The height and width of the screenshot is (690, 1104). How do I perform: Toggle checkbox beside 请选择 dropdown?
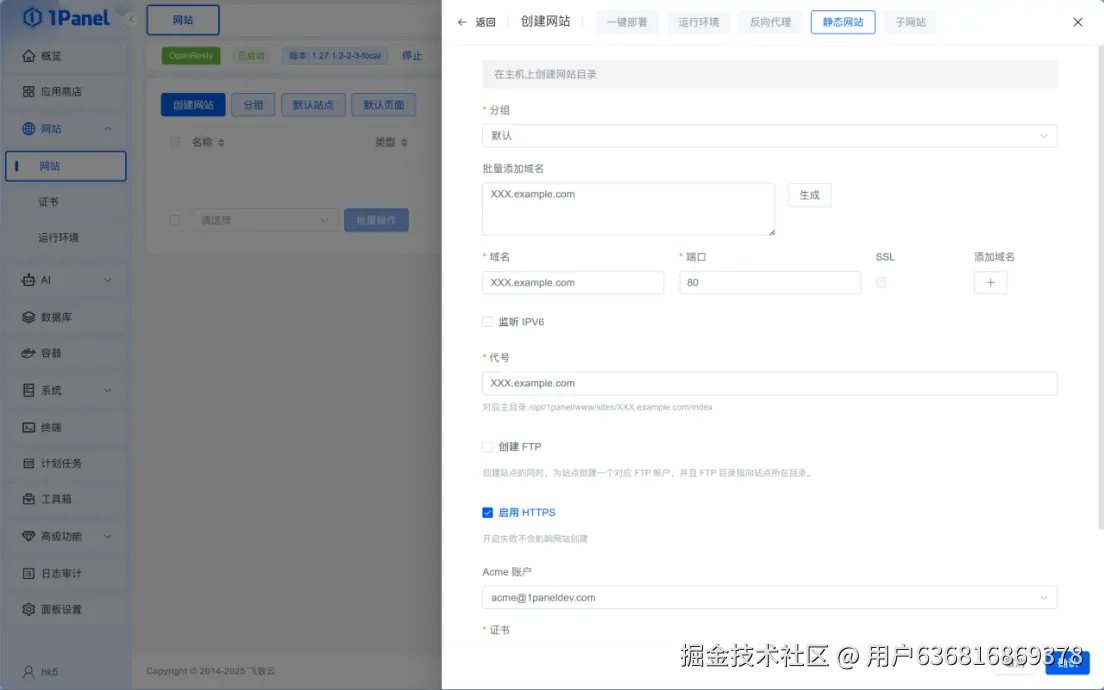click(175, 220)
